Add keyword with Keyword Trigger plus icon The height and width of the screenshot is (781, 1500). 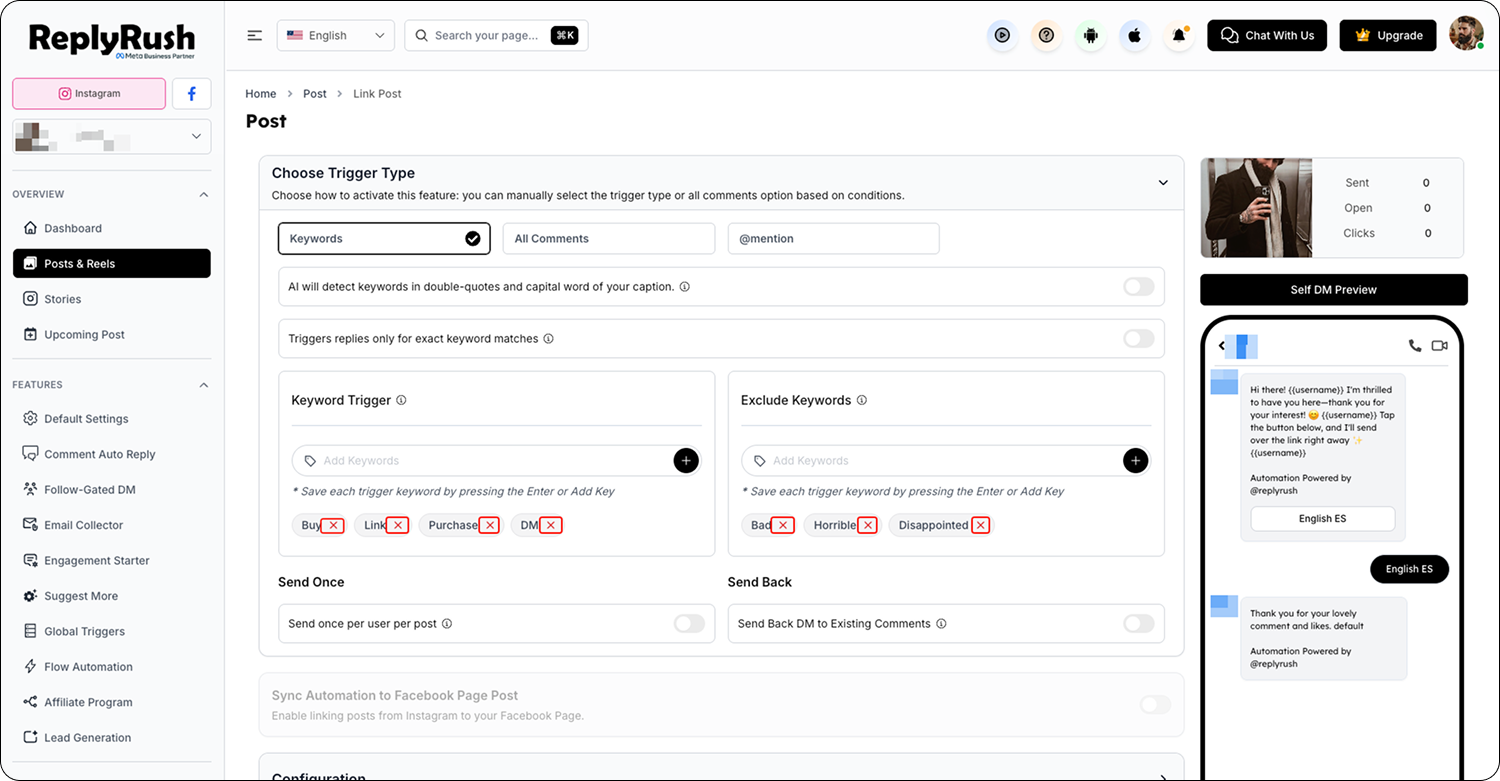pyautogui.click(x=686, y=461)
